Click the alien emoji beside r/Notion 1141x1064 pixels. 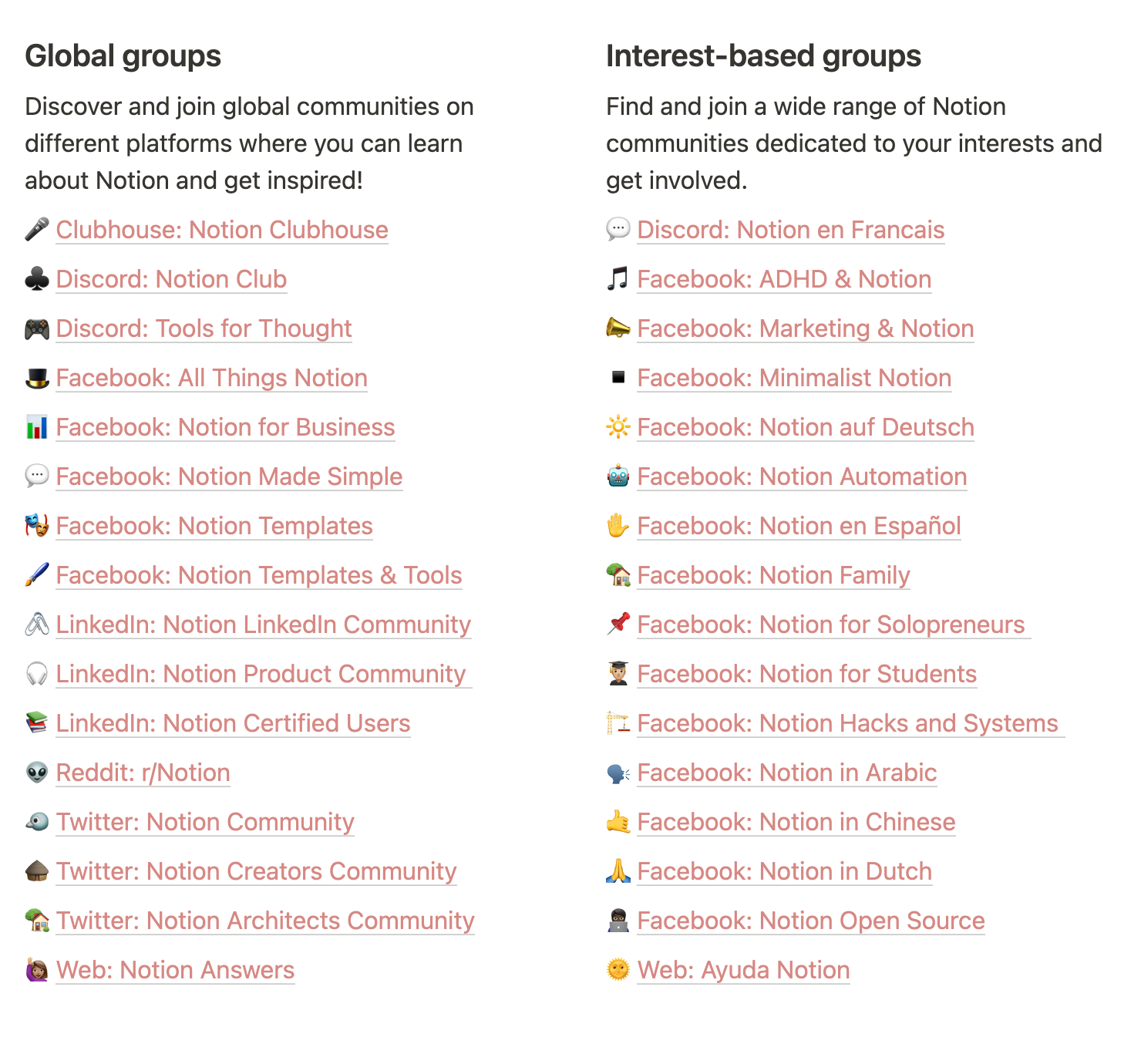[36, 773]
